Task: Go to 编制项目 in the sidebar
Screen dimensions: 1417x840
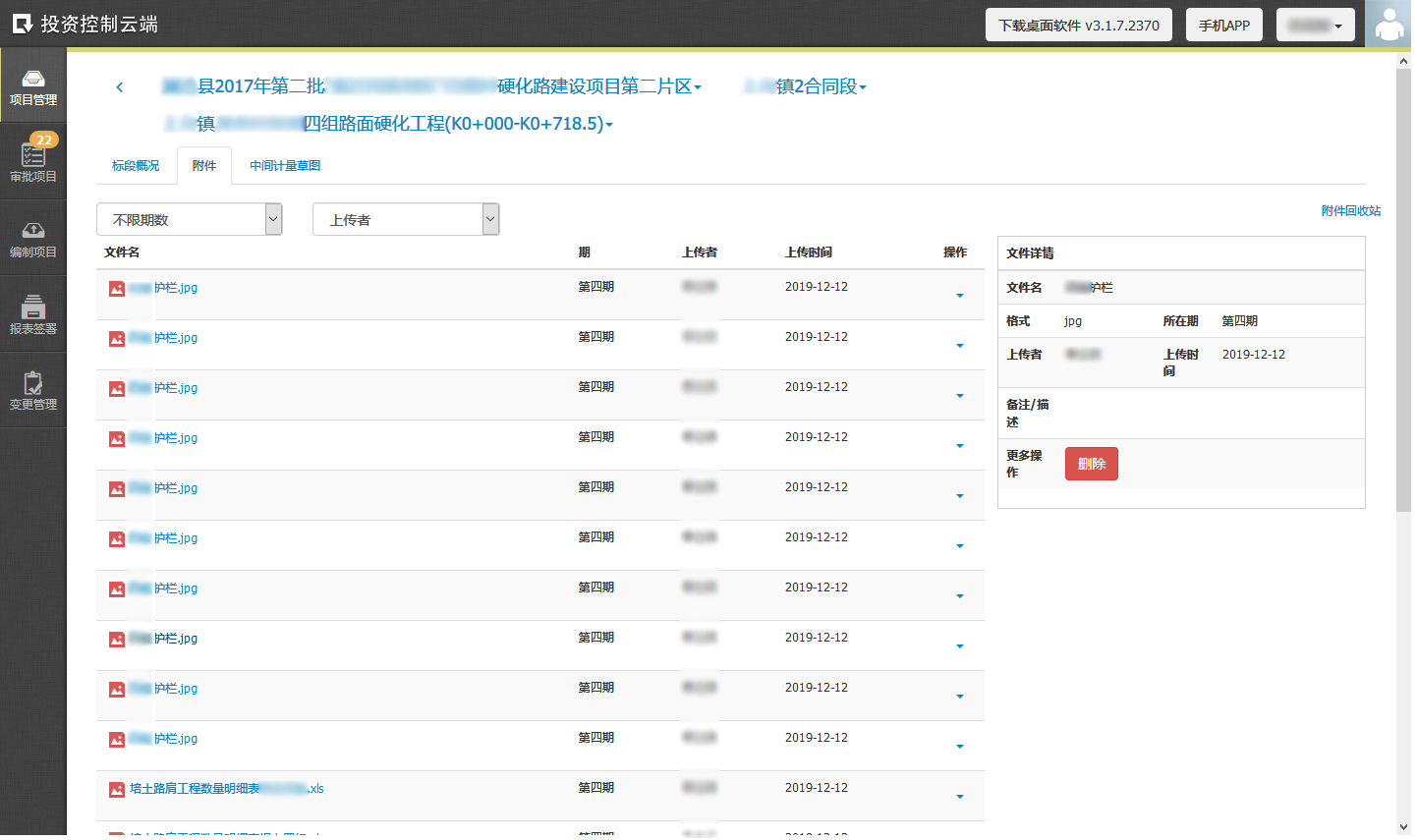Action: 33,239
